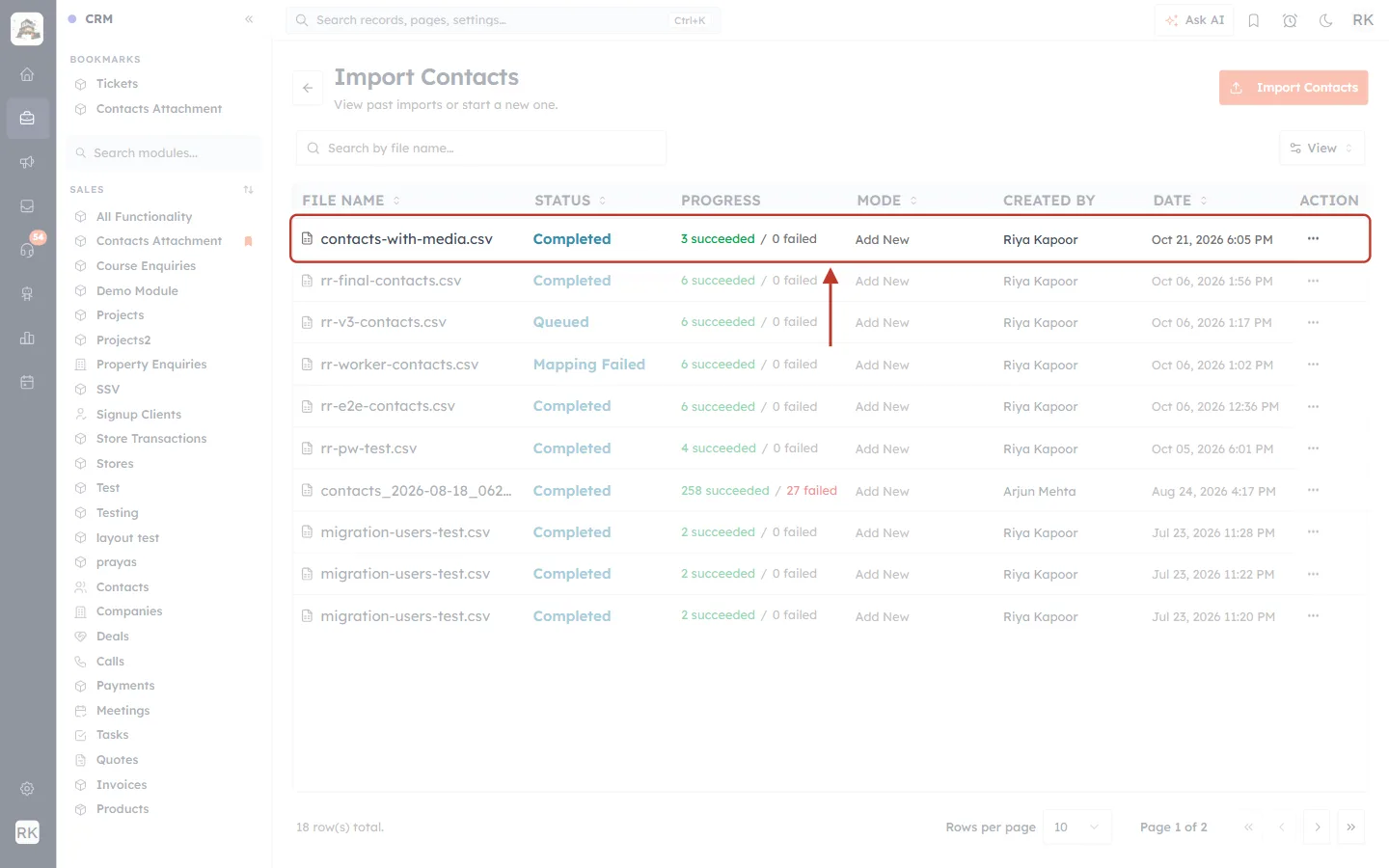
Task: Open Products module in sidebar
Action: [123, 809]
